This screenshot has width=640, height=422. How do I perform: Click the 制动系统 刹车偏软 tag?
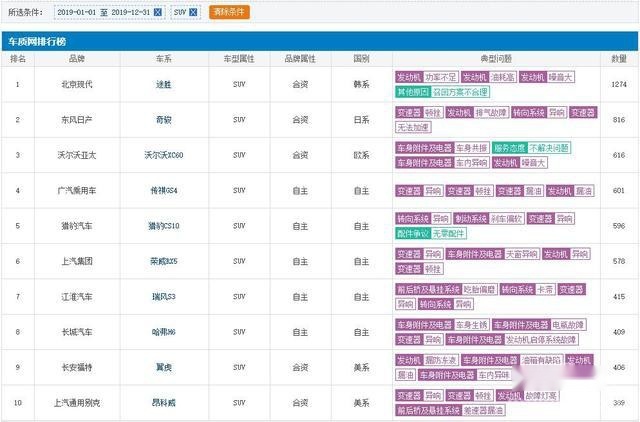coord(489,219)
